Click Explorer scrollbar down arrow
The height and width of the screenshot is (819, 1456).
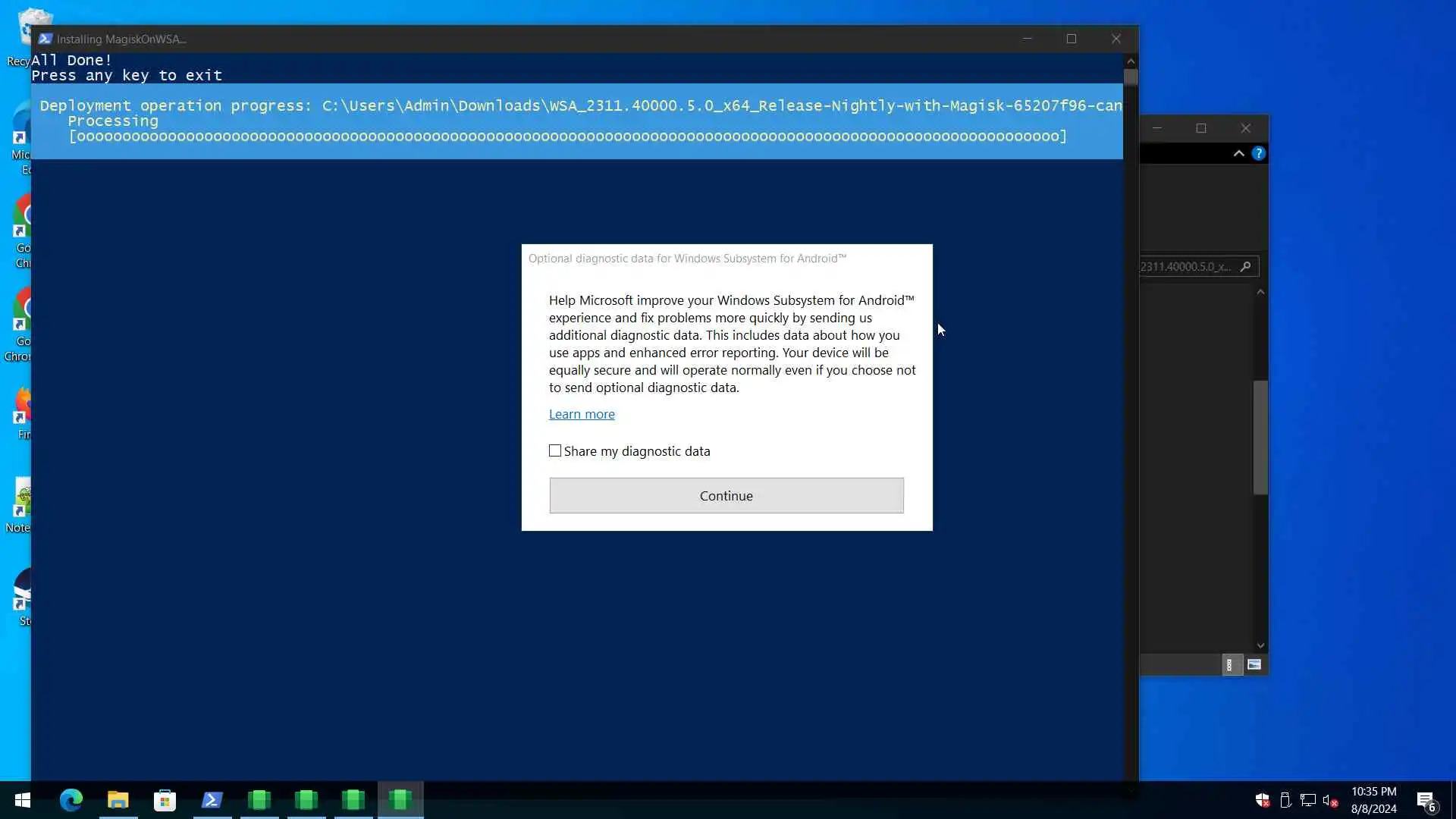coord(1260,645)
